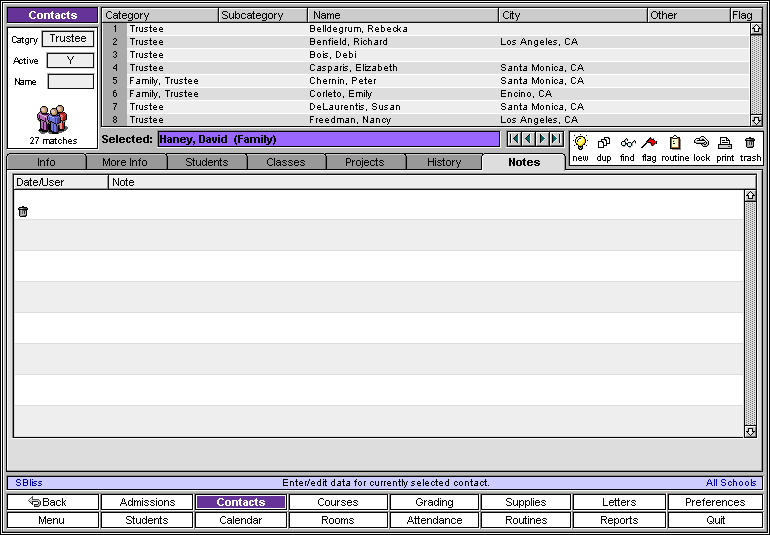Sort by the Subcategory column header
Viewport: 770px width, 535px height.
263,15
